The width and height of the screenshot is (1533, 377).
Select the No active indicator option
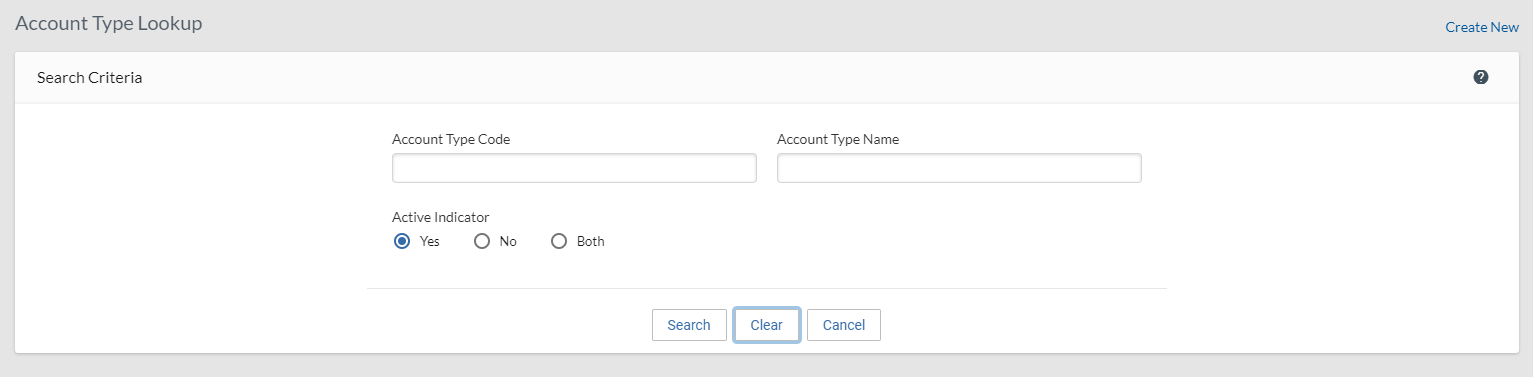point(482,241)
